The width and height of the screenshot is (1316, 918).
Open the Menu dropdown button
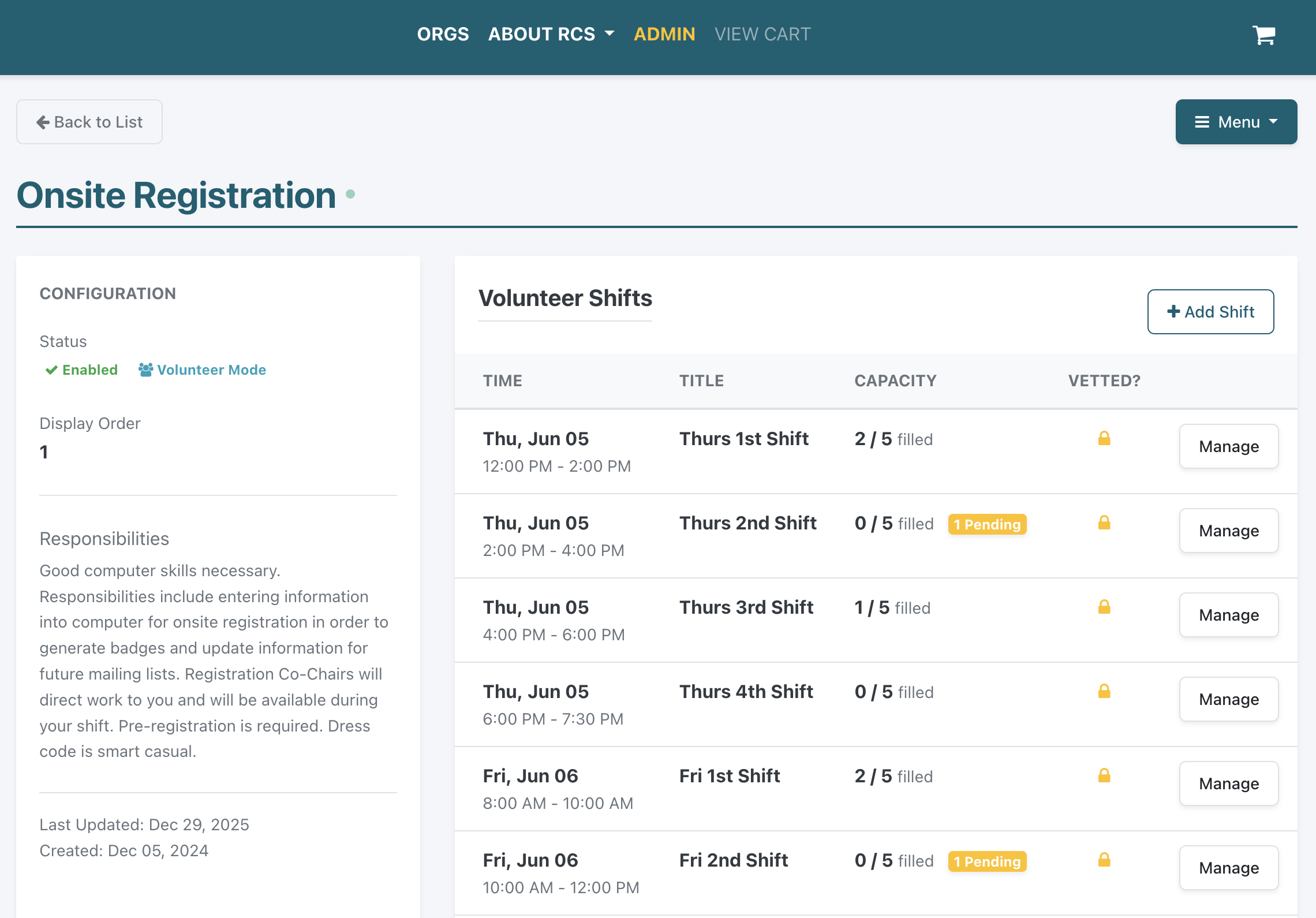click(x=1236, y=122)
